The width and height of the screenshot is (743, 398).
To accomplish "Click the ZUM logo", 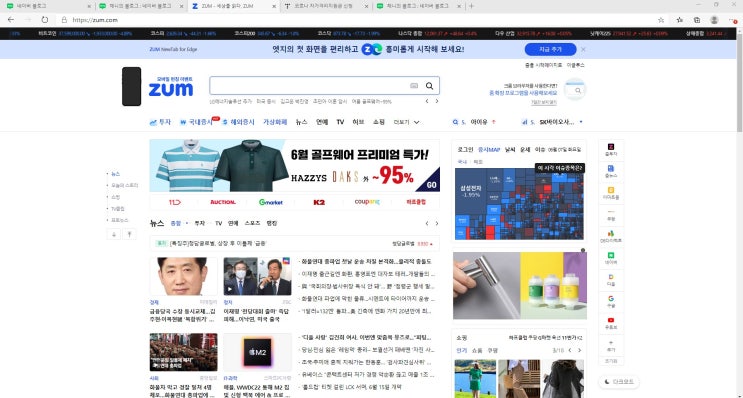I will tap(171, 89).
